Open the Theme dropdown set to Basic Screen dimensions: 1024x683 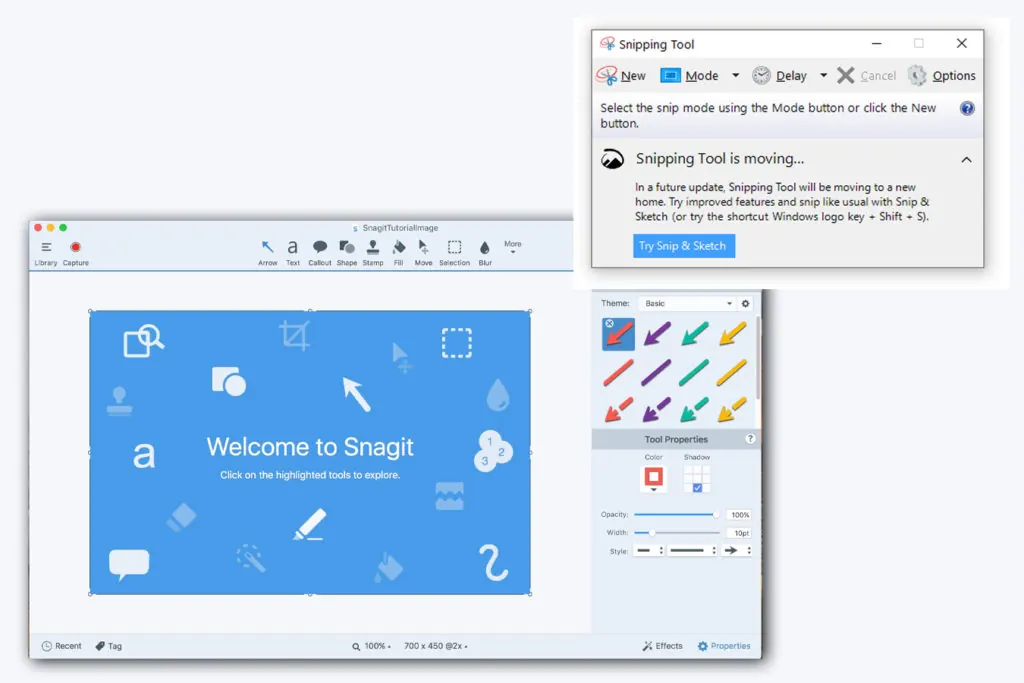coord(688,304)
